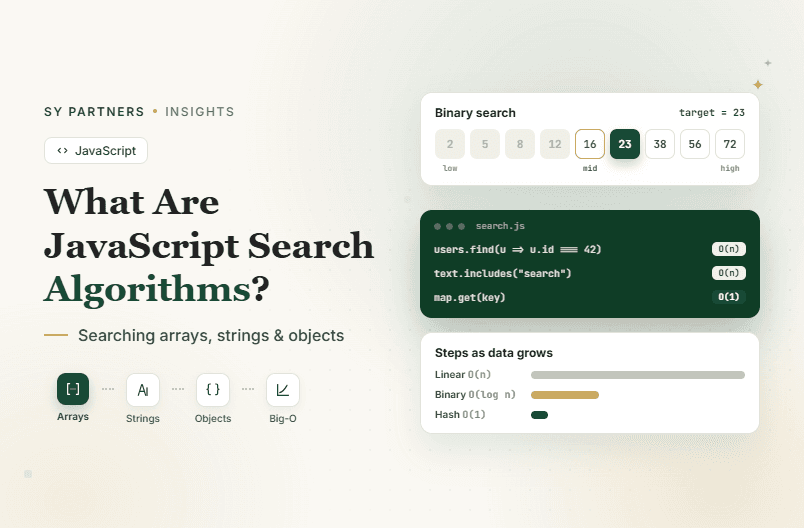Click the "Searching arrays, strings & objects" subtitle
This screenshot has height=528, width=804.
tap(211, 335)
